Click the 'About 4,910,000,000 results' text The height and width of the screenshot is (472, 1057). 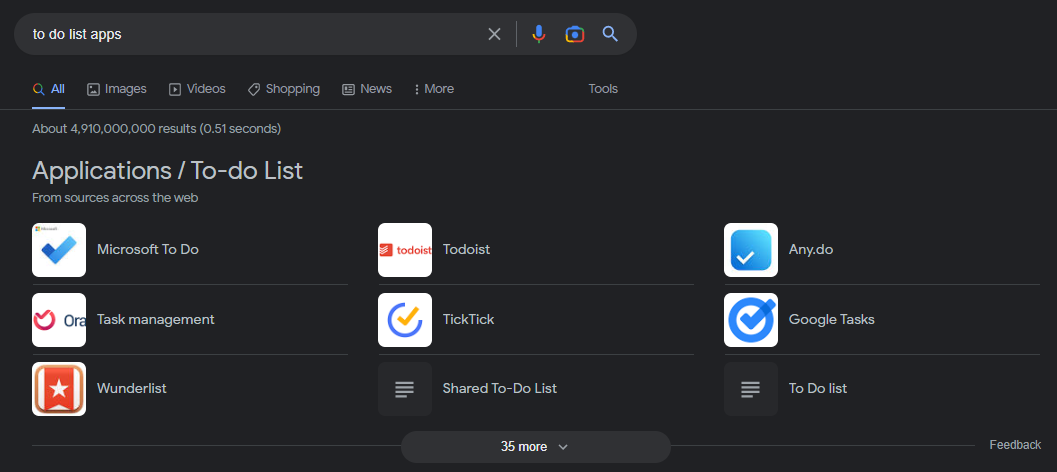156,128
